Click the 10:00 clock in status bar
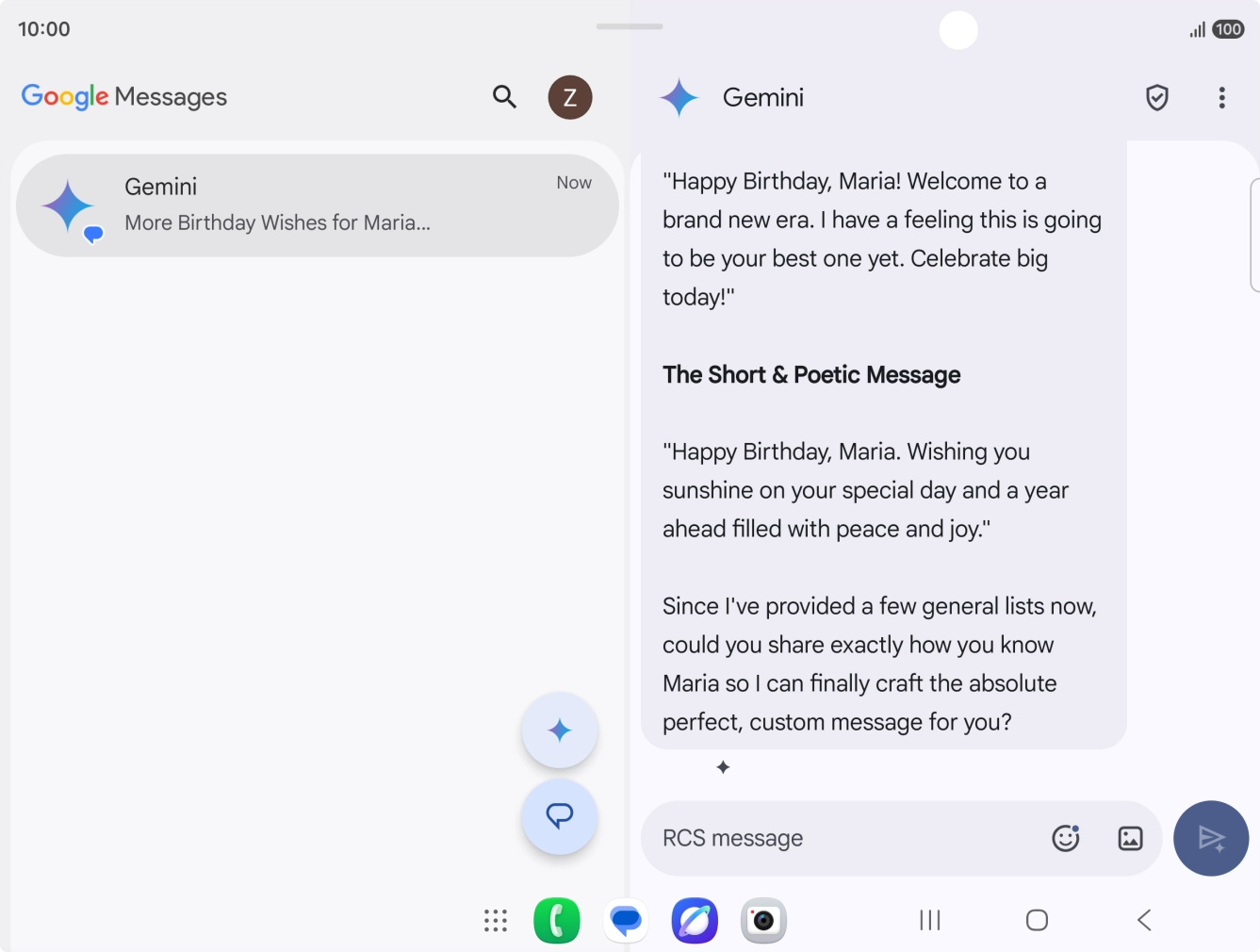This screenshot has height=952, width=1260. click(44, 29)
